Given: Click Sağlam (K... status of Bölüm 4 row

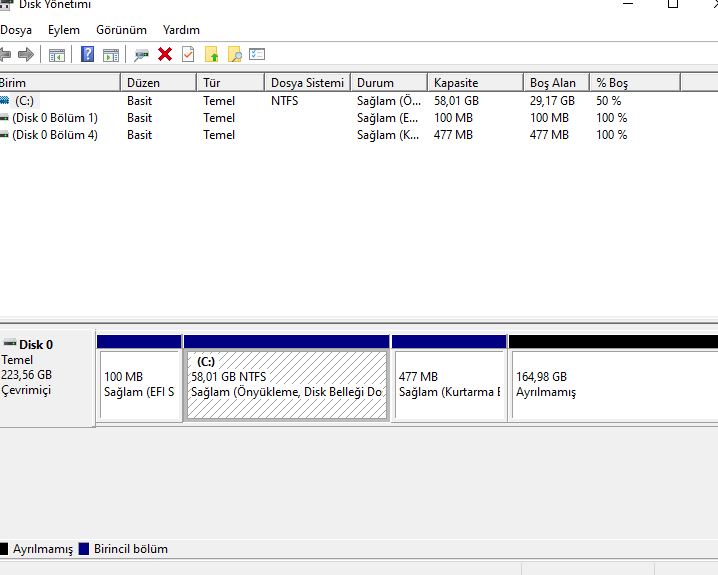Looking at the screenshot, I should click(x=388, y=135).
